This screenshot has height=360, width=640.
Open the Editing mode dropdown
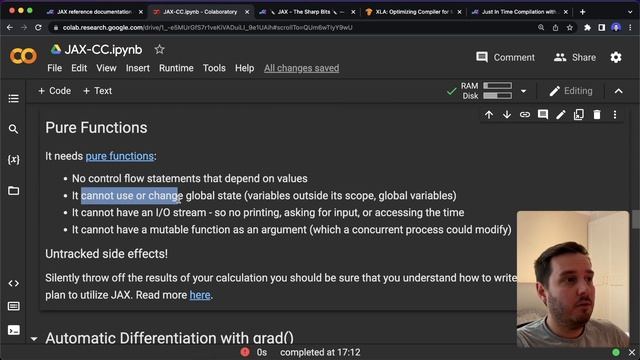pyautogui.click(x=571, y=91)
